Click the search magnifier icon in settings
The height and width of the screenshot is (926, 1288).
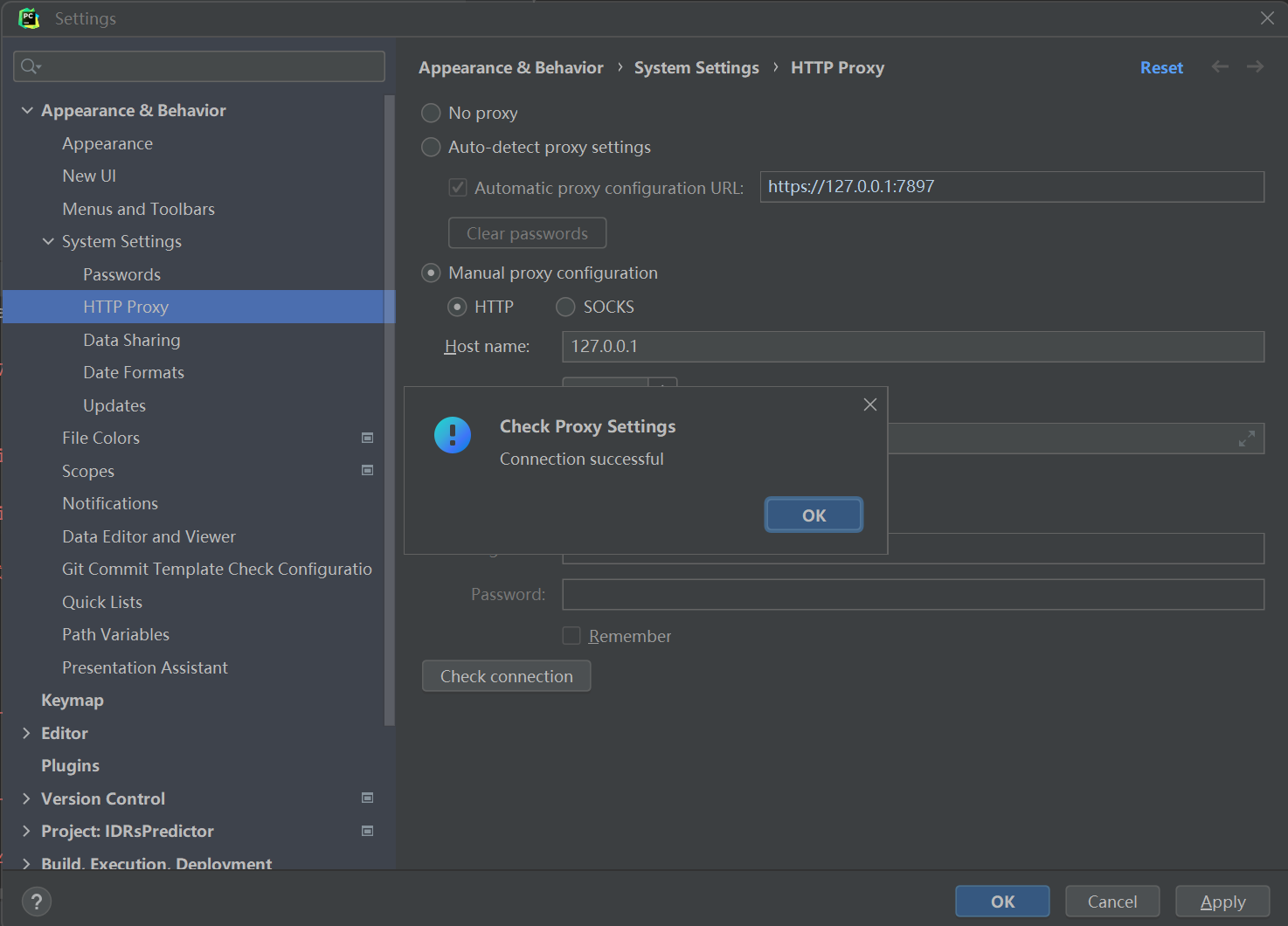point(28,66)
